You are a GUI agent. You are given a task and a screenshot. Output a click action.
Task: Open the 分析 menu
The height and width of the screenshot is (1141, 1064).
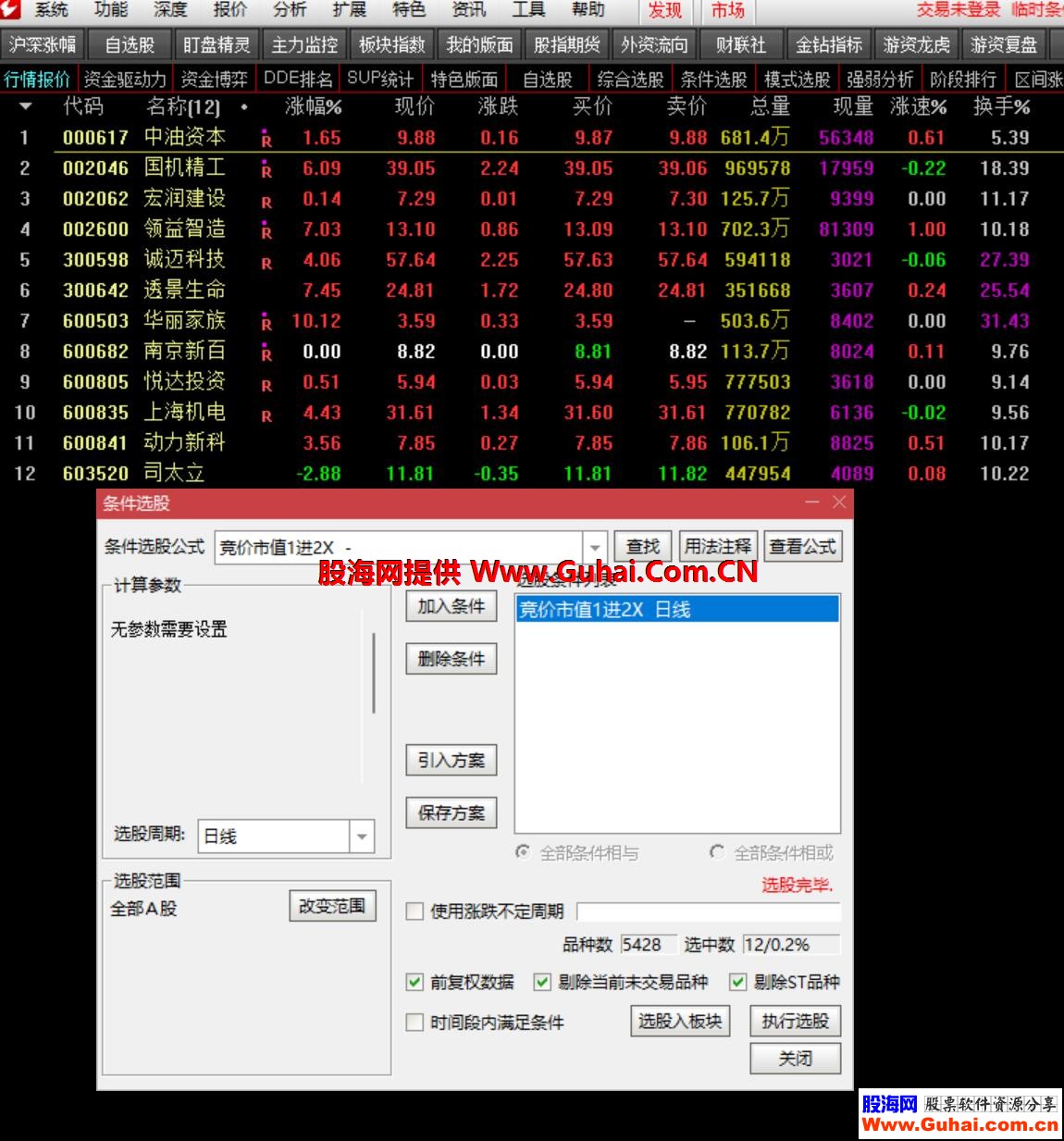(x=290, y=10)
